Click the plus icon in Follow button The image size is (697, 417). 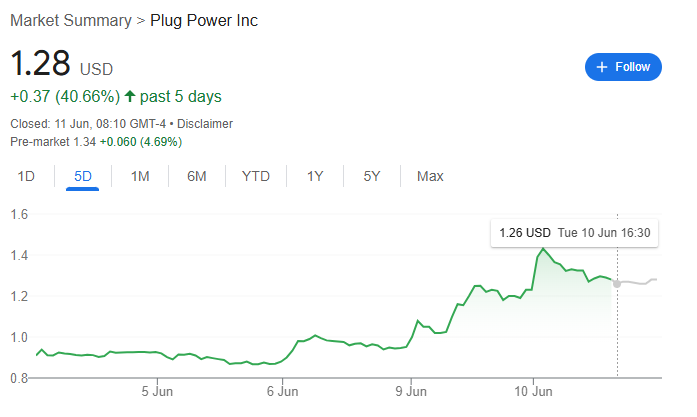(601, 67)
